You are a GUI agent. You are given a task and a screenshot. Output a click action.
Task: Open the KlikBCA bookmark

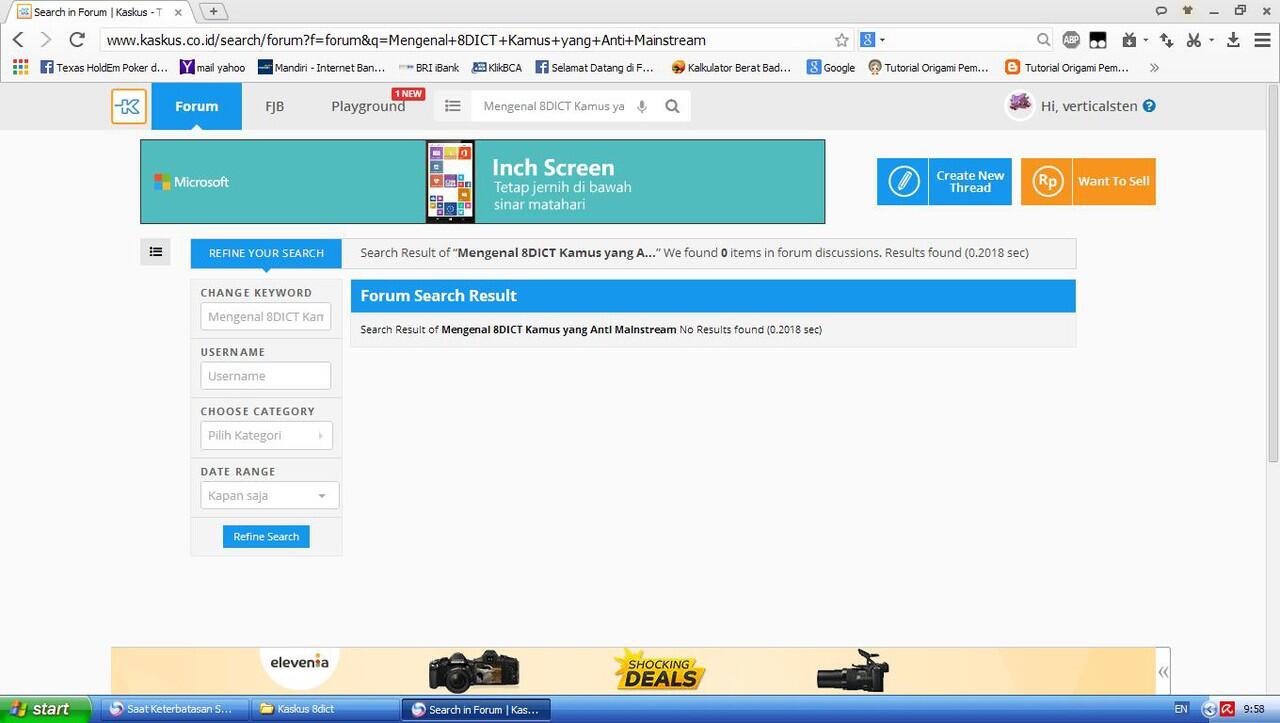click(x=497, y=67)
